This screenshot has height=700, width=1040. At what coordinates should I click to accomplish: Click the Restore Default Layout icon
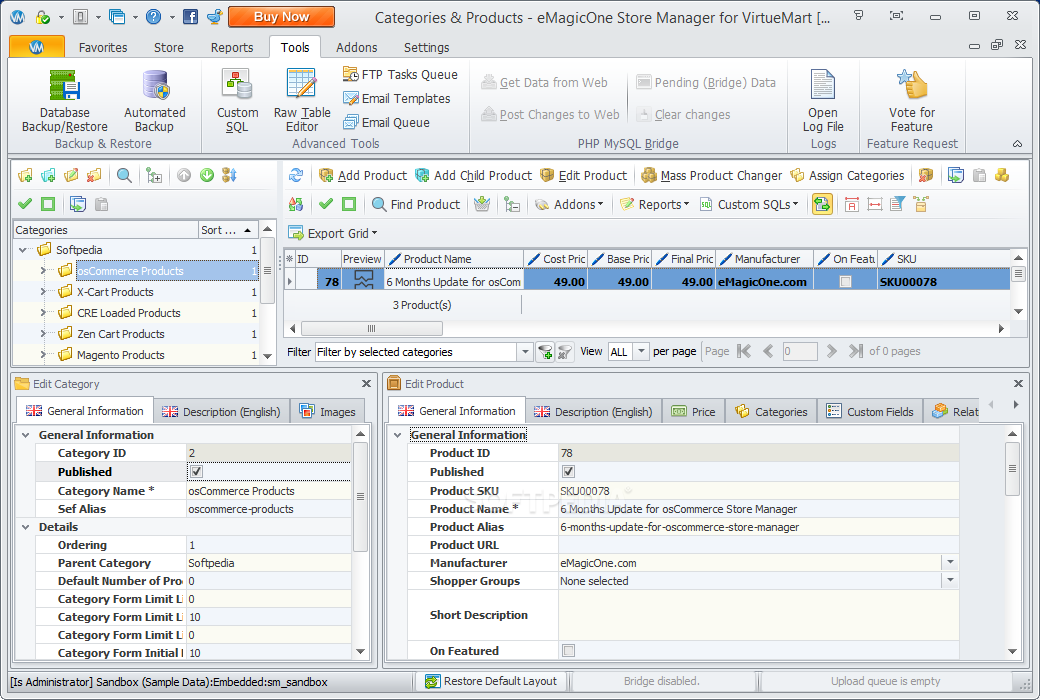(x=432, y=681)
